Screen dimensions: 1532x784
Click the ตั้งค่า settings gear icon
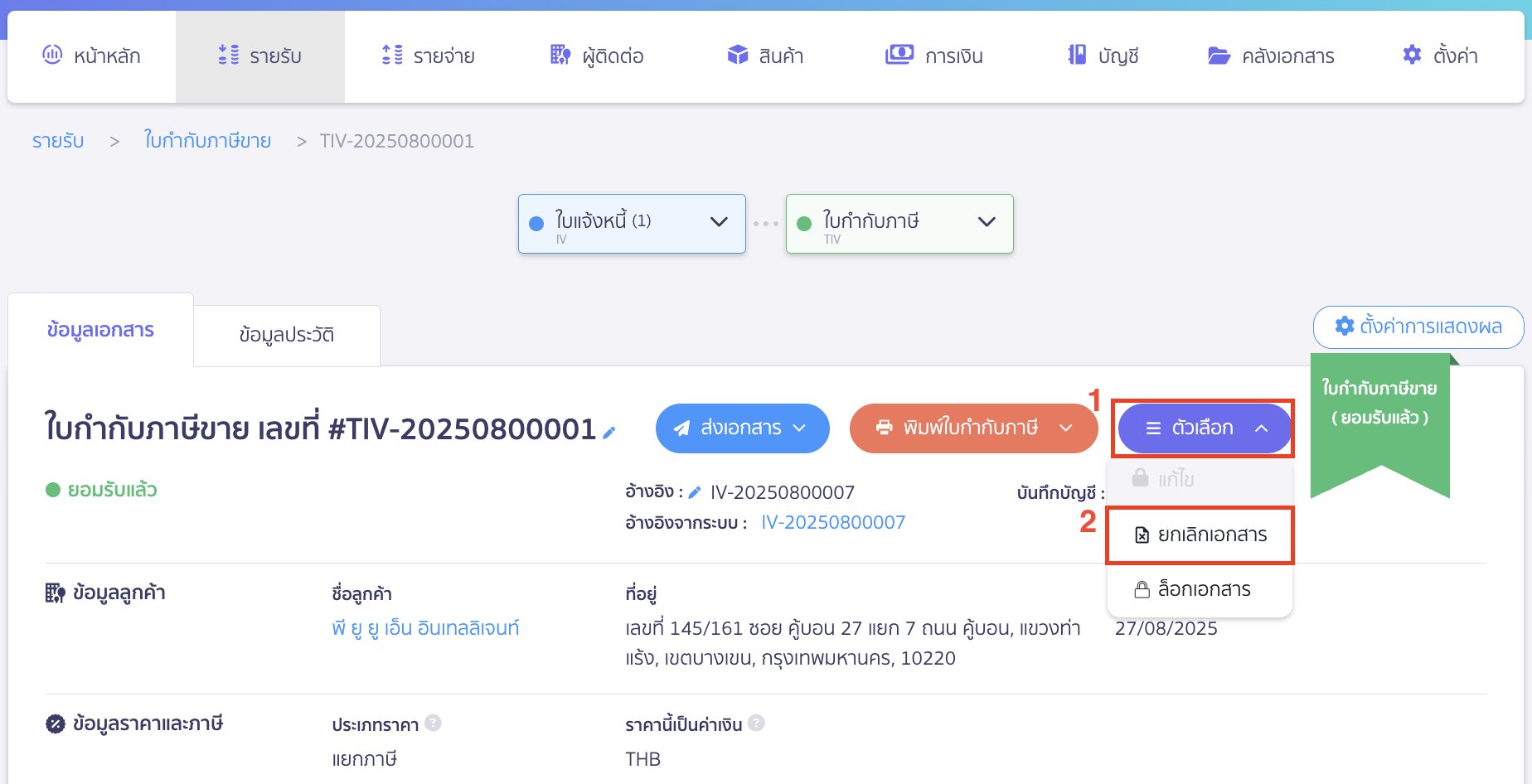[1411, 54]
